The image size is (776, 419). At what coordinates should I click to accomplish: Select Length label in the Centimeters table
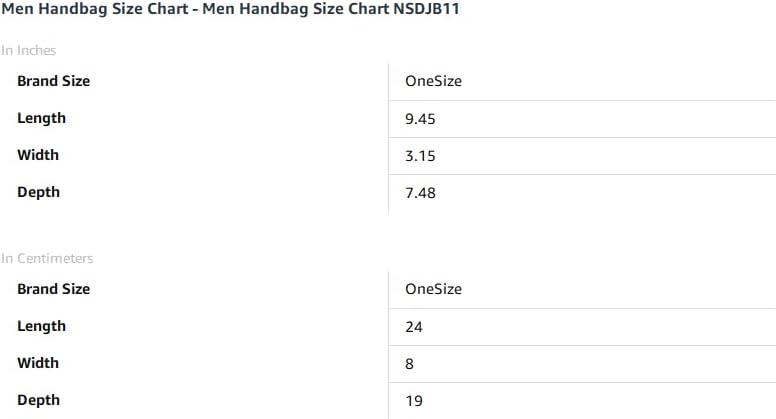click(41, 326)
